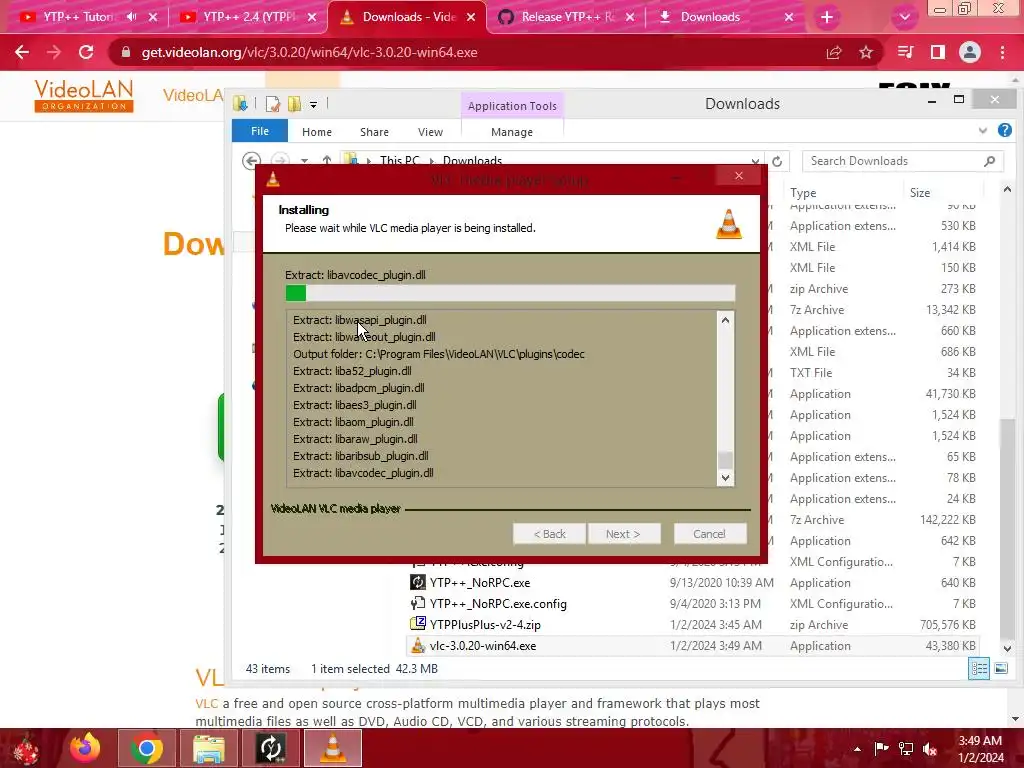Show hidden system tray icons
This screenshot has height=768, width=1024.
point(857,749)
